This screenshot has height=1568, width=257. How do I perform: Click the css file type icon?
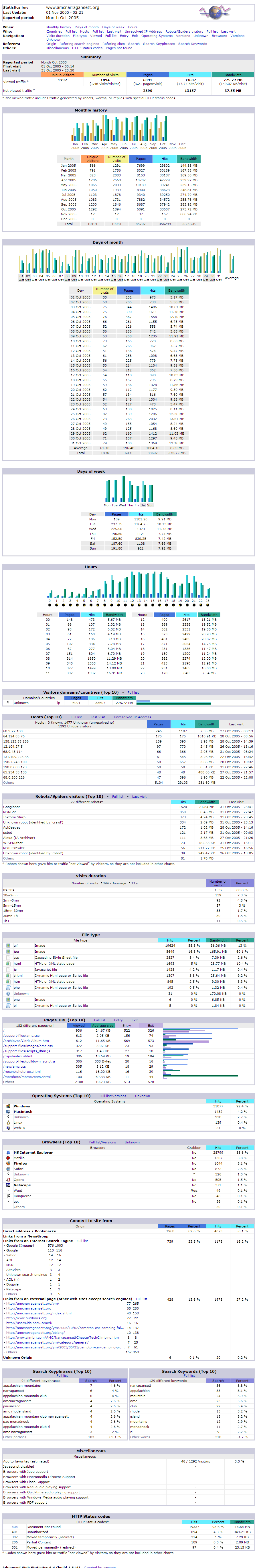point(8,958)
